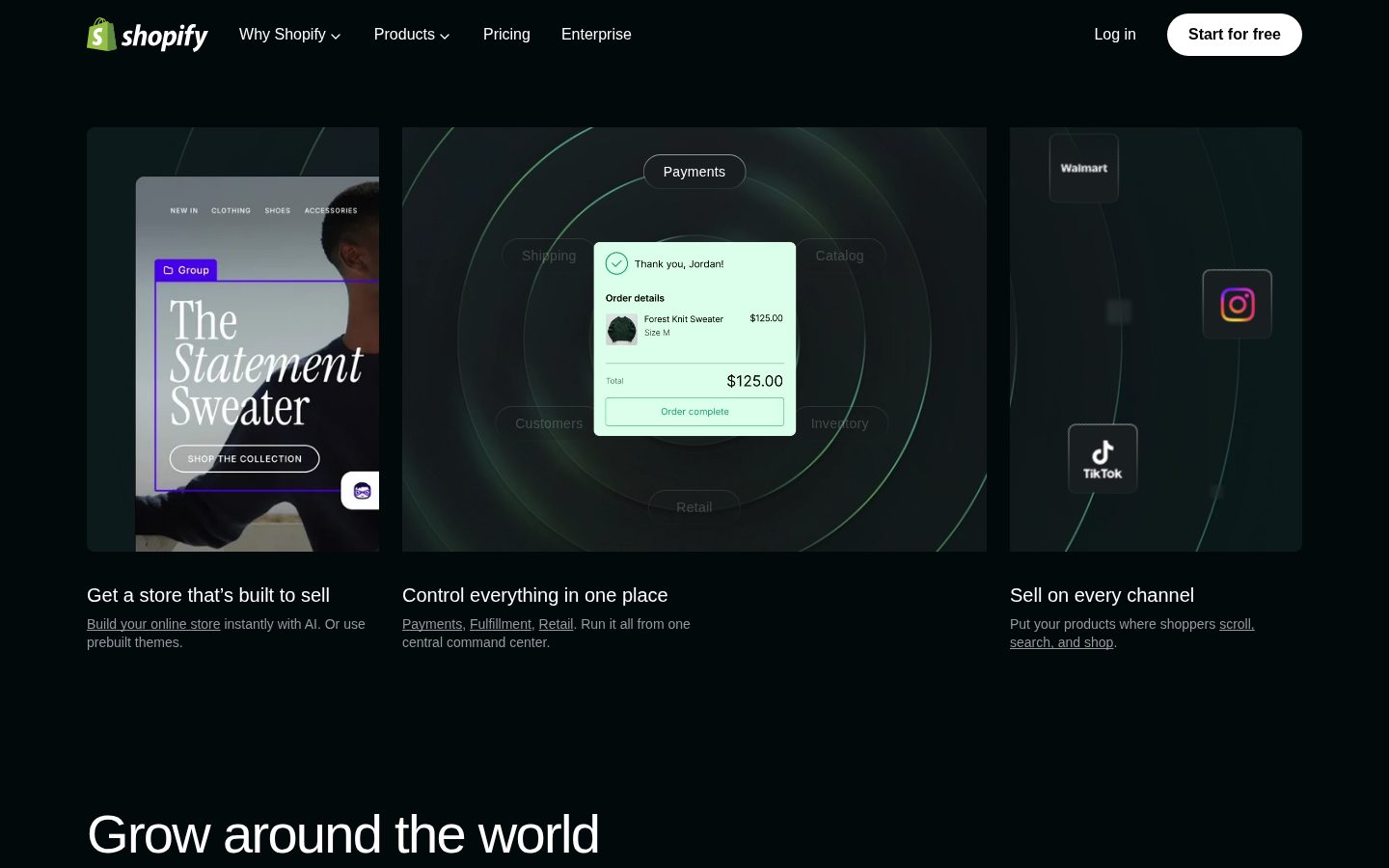Click the Shopify logo in the header
This screenshot has width=1389, height=868.
[148, 35]
